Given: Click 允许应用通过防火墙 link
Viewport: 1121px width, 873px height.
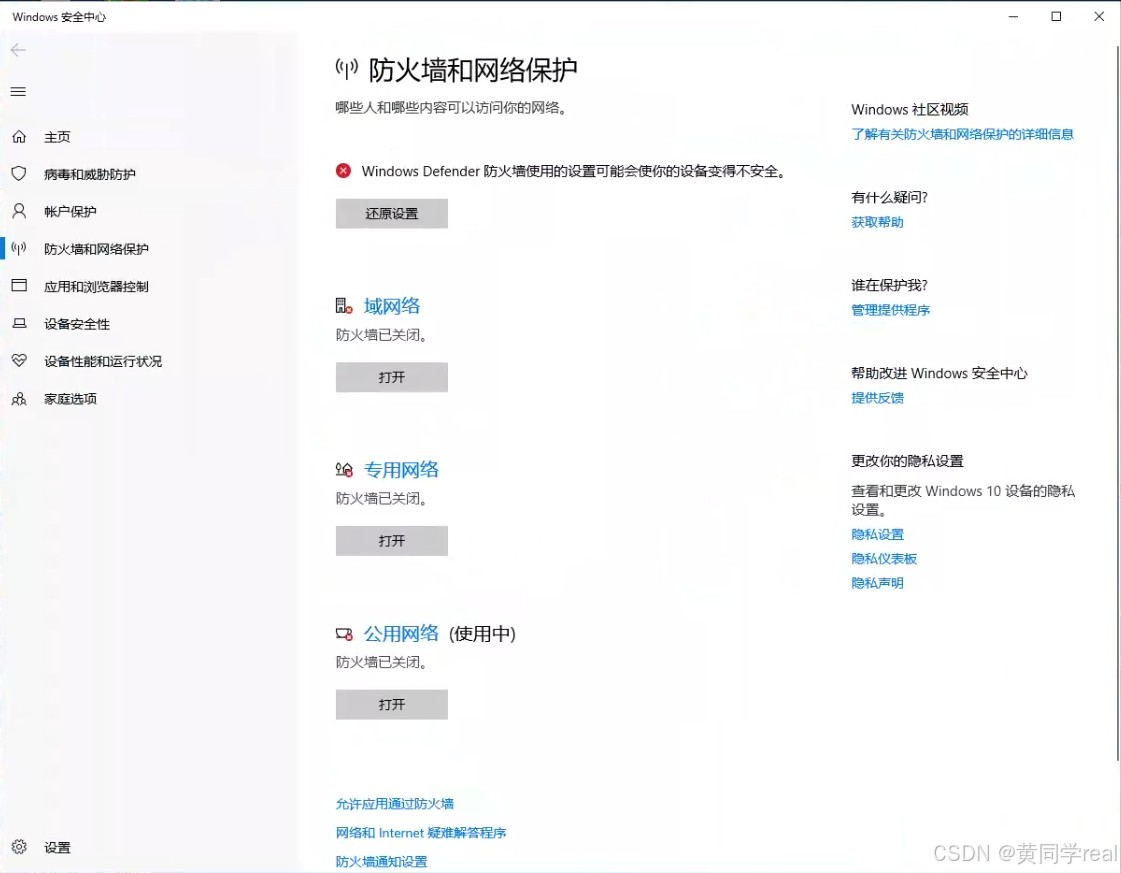Looking at the screenshot, I should point(395,804).
